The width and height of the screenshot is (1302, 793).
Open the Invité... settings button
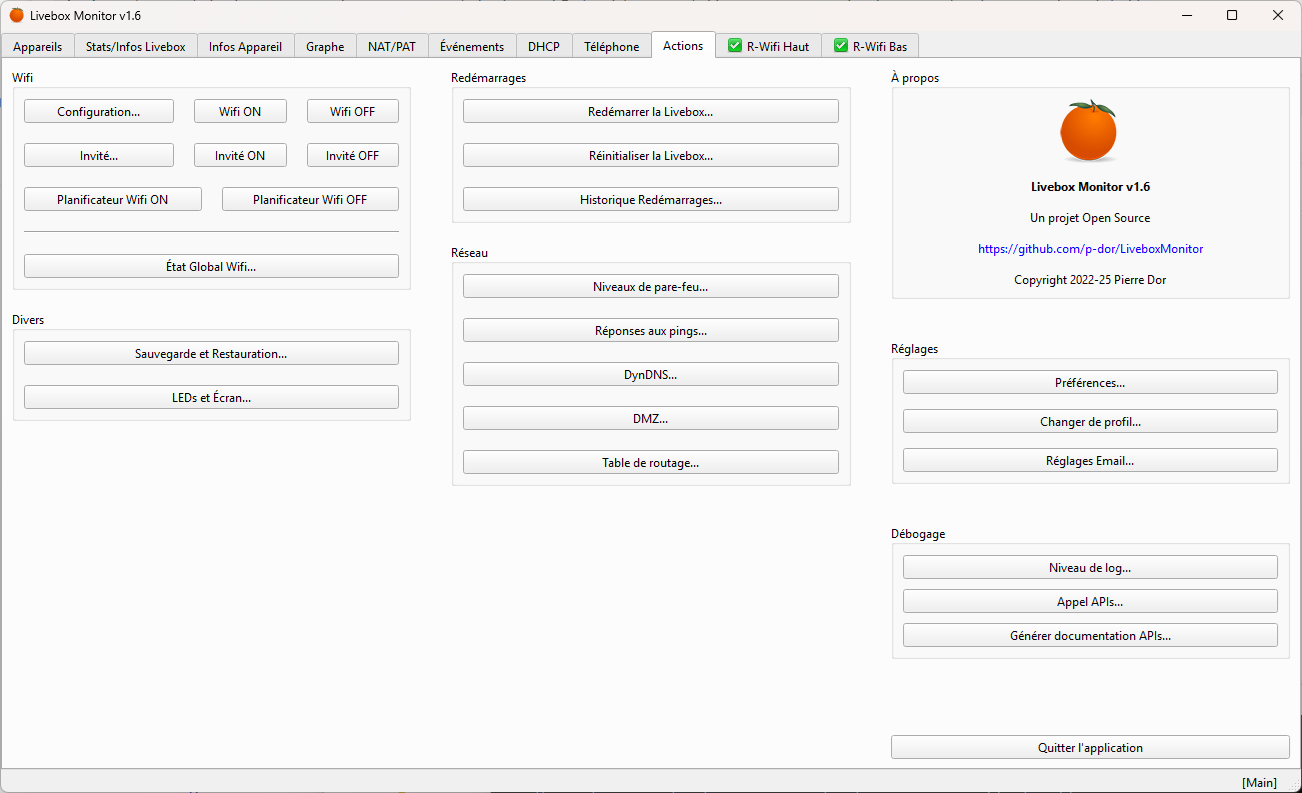99,155
